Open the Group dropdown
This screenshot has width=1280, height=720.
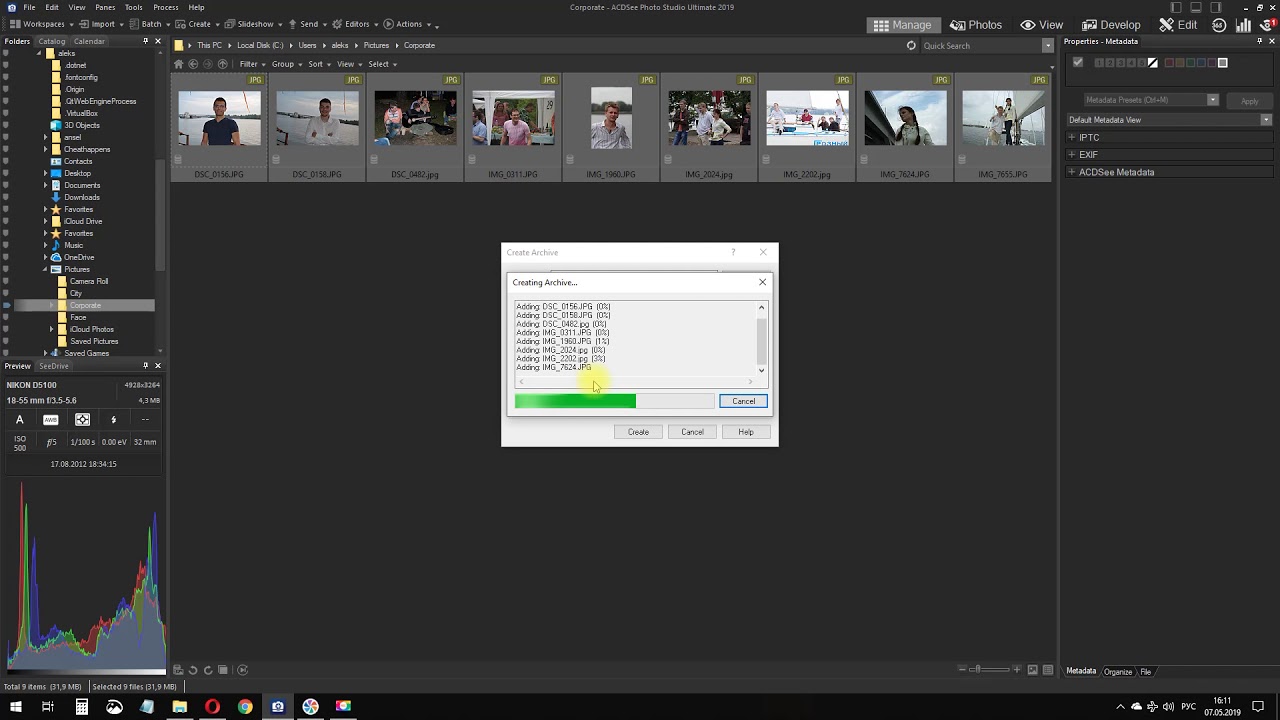285,64
